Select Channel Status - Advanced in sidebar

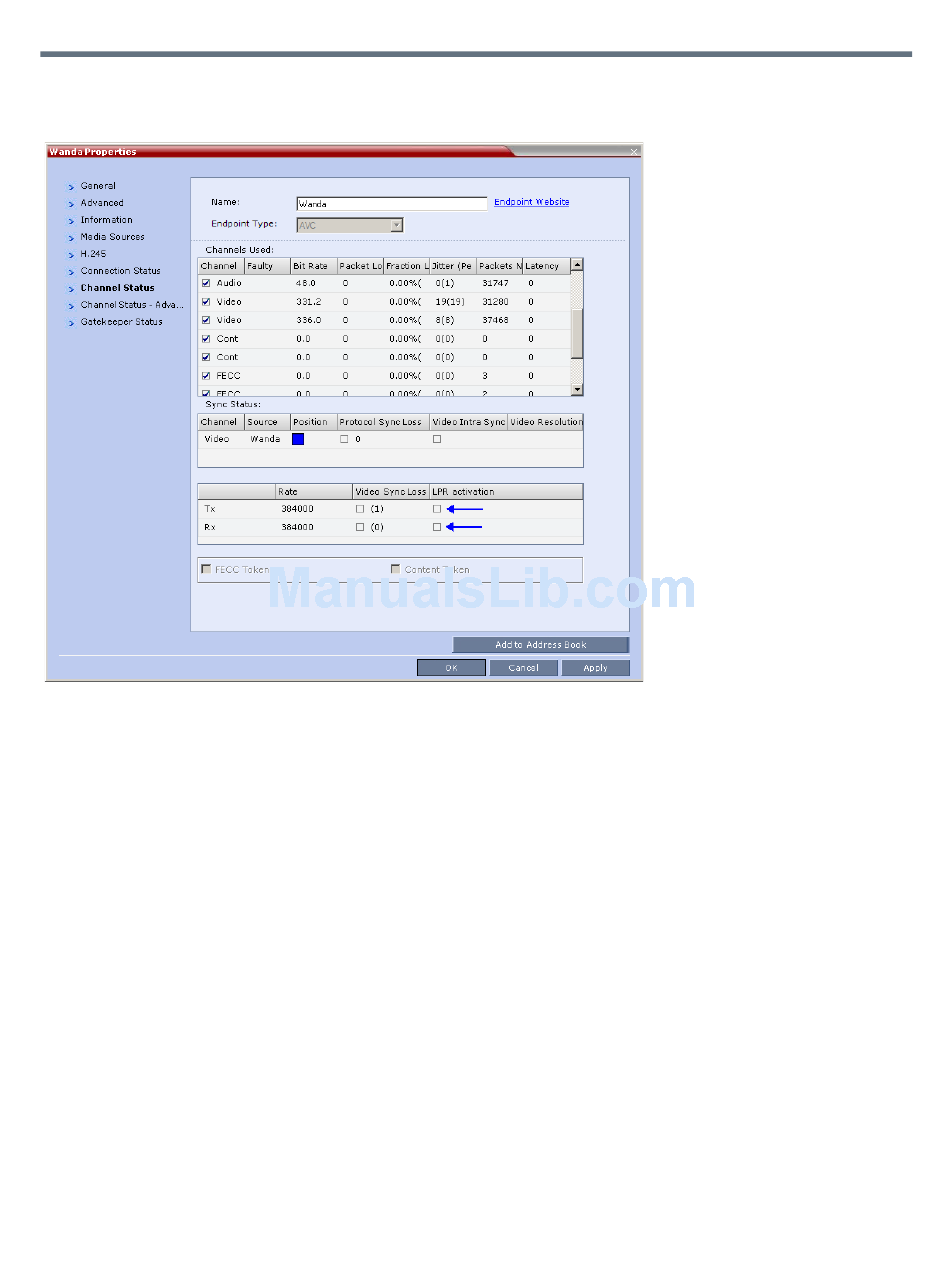[132, 305]
